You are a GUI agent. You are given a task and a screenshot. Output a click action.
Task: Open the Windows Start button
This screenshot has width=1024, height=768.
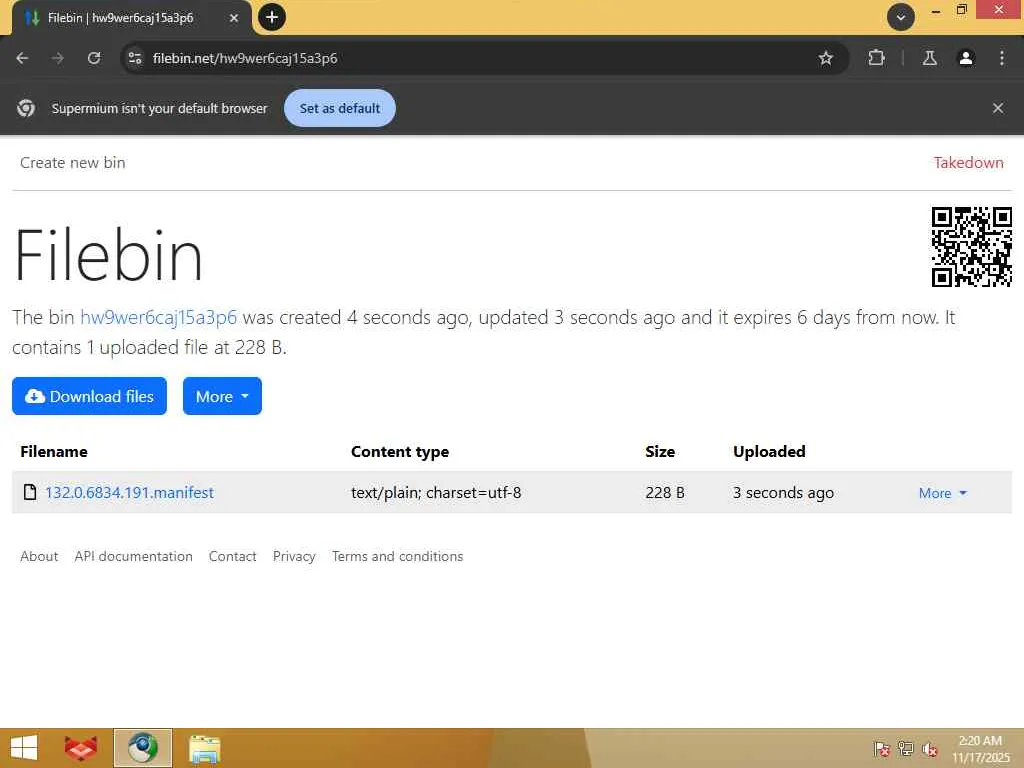pyautogui.click(x=24, y=748)
